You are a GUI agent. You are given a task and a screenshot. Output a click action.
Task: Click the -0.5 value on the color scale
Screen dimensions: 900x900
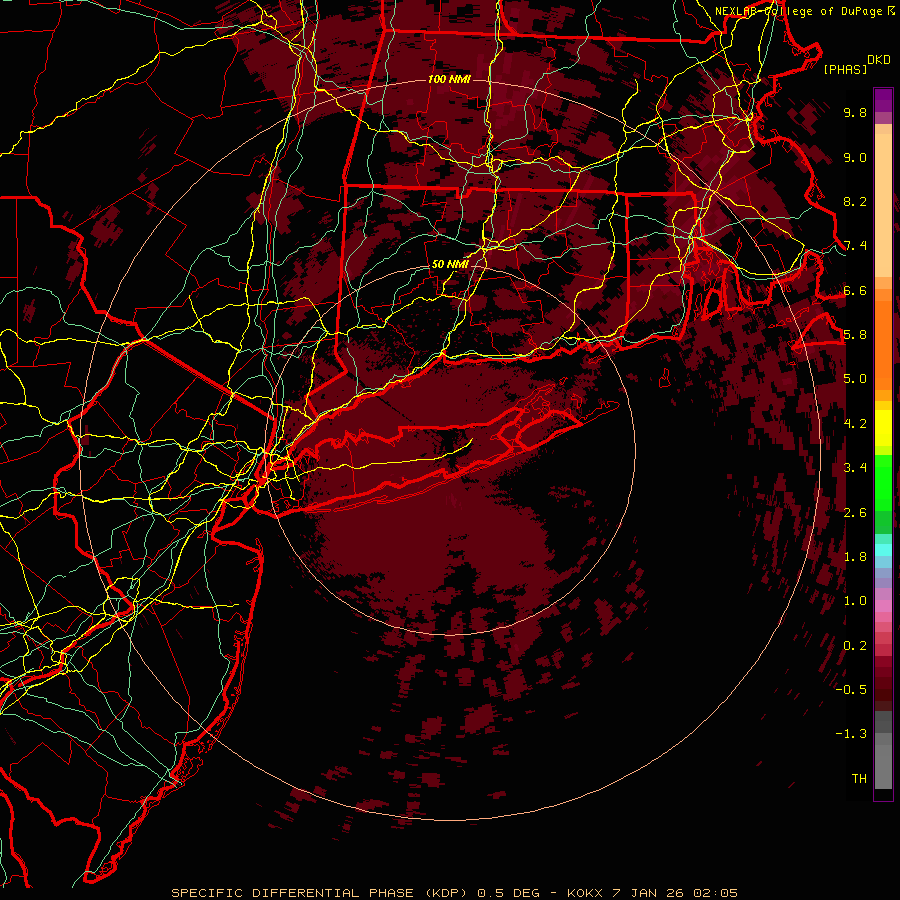point(851,690)
